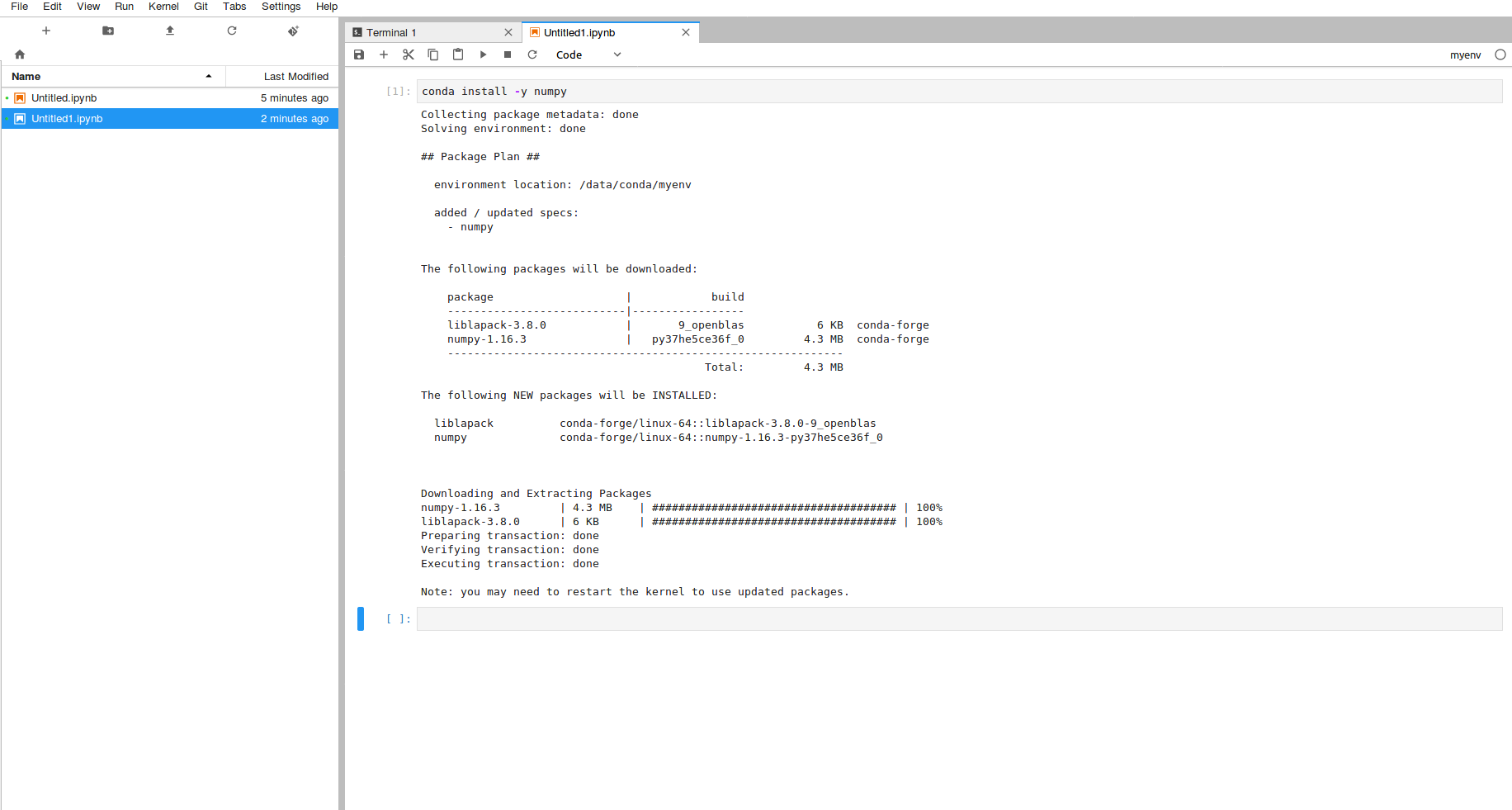1512x810 pixels.
Task: Run the selected cell
Action: tap(483, 54)
